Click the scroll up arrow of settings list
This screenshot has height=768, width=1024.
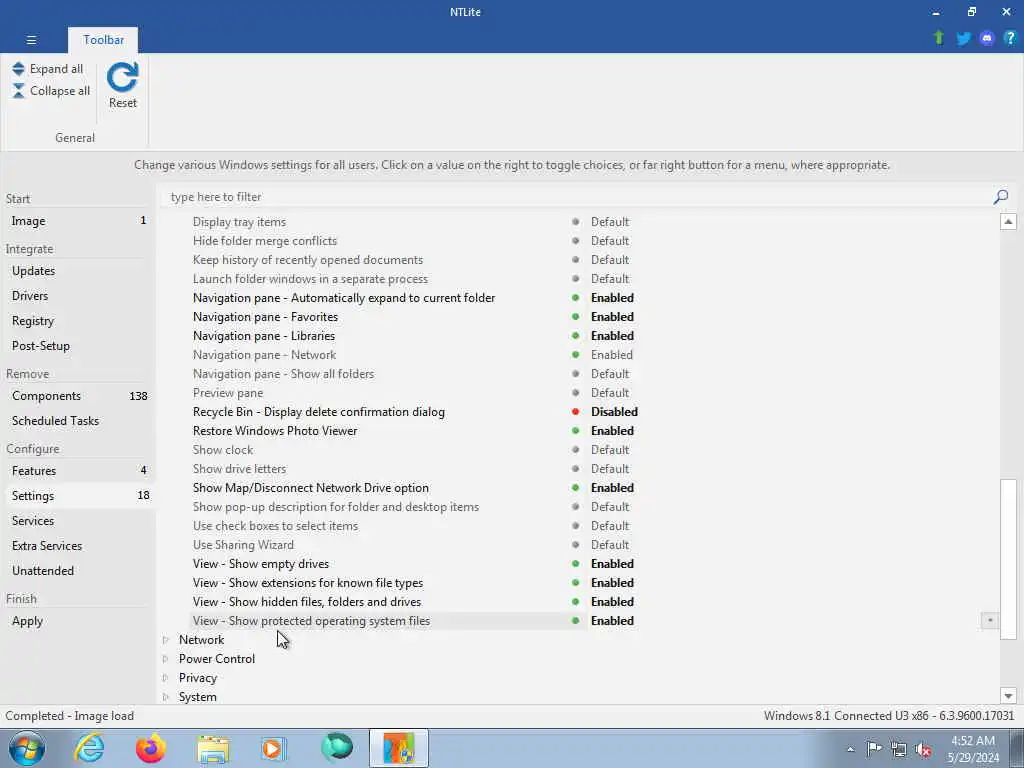point(1008,221)
